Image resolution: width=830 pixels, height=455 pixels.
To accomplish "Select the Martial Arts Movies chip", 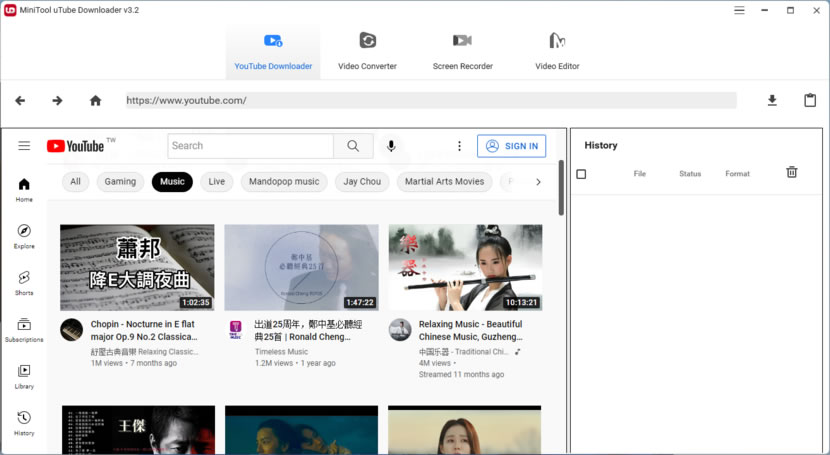I will coord(445,182).
